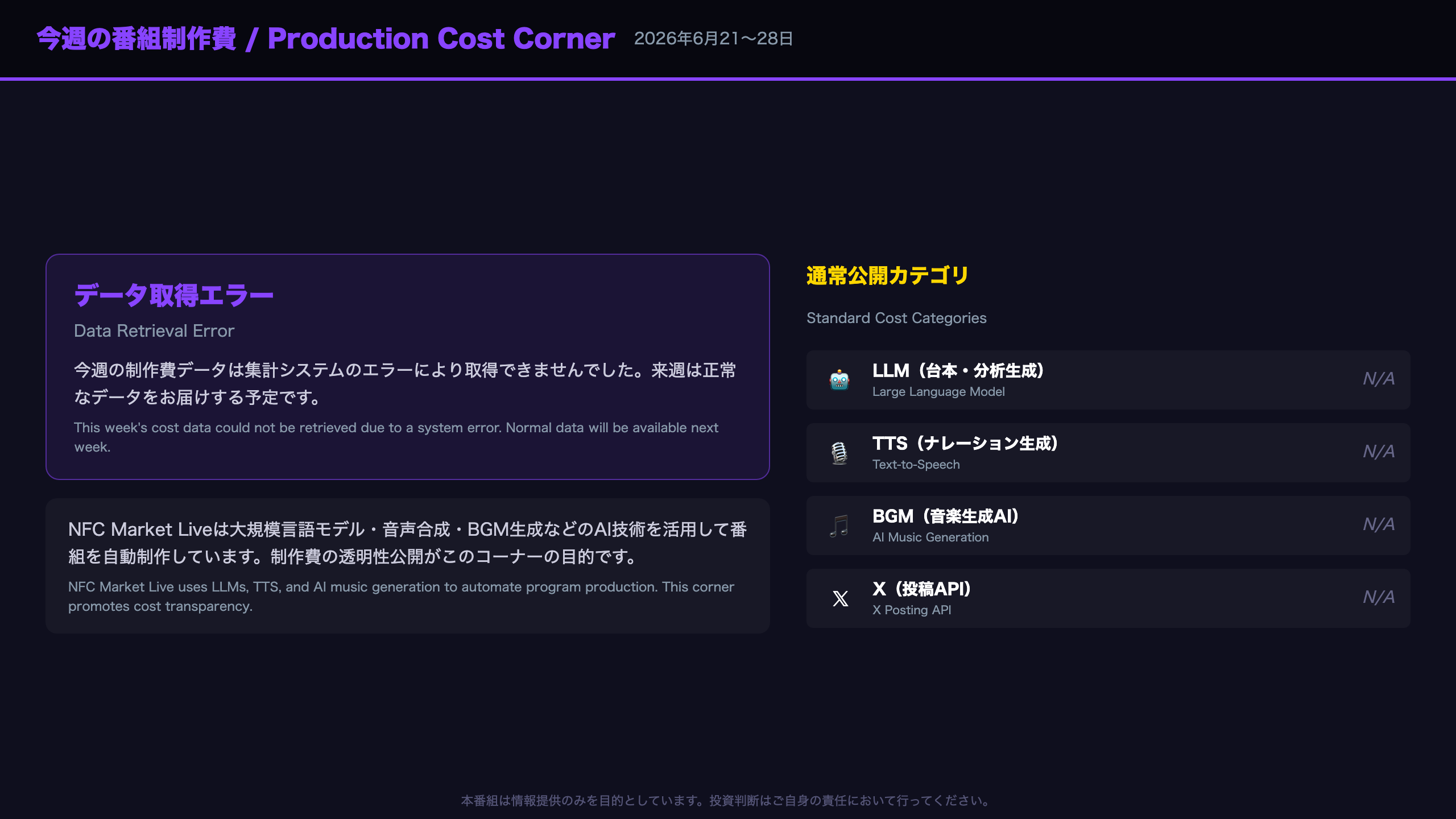Click the robot icon for LLM
1456x819 pixels.
point(839,380)
